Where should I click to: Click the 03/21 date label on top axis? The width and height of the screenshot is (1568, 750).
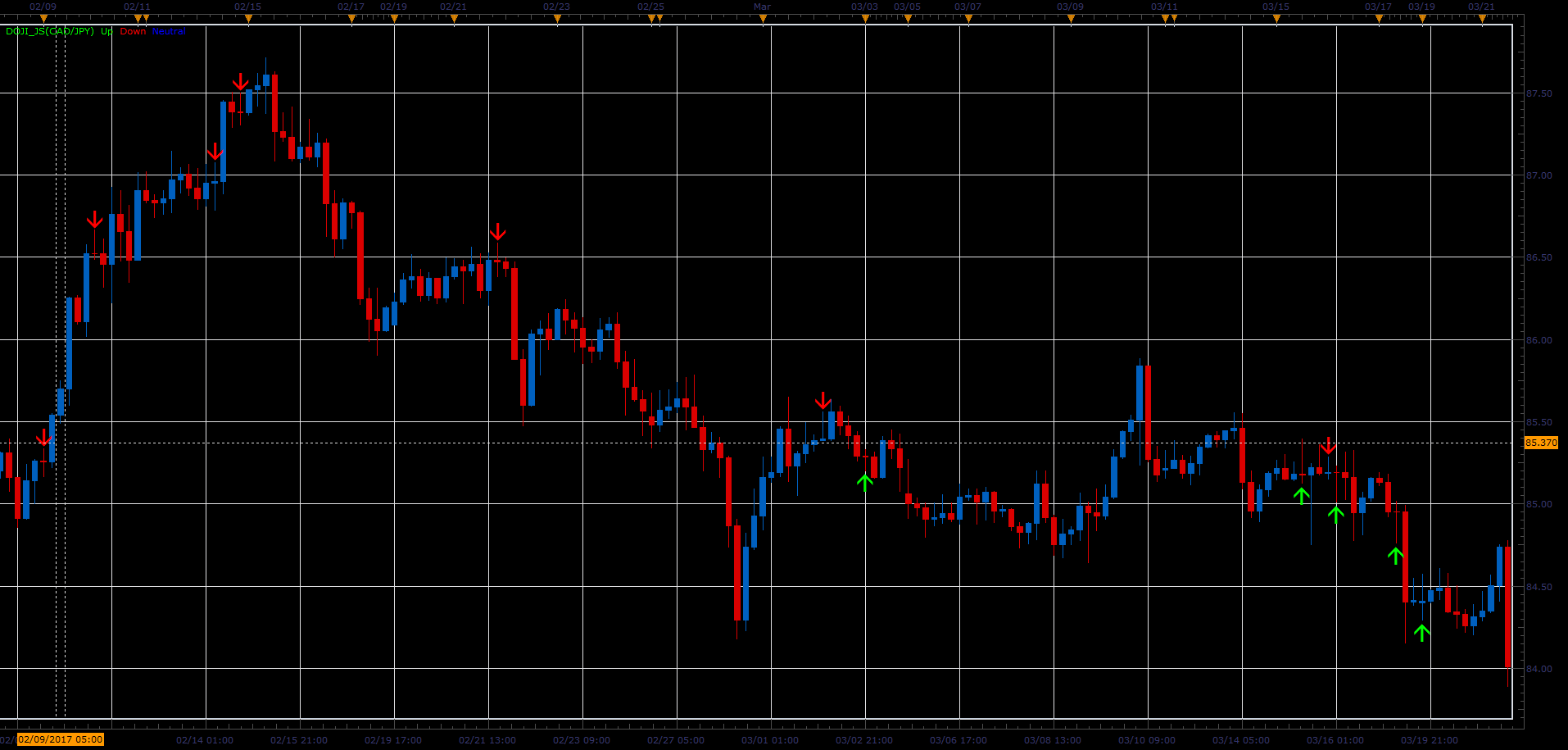tap(1481, 7)
